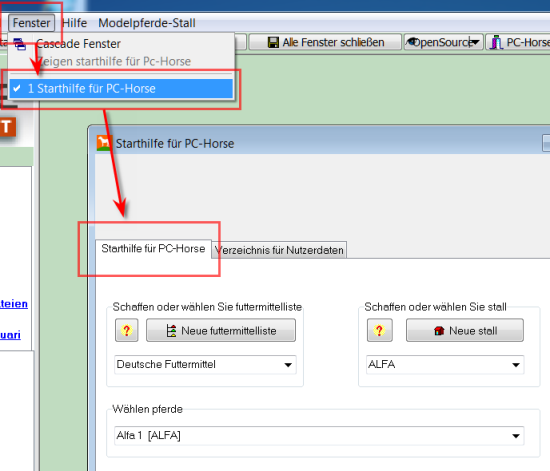
Task: Click the floppy disk save icon
Action: [x=273, y=42]
